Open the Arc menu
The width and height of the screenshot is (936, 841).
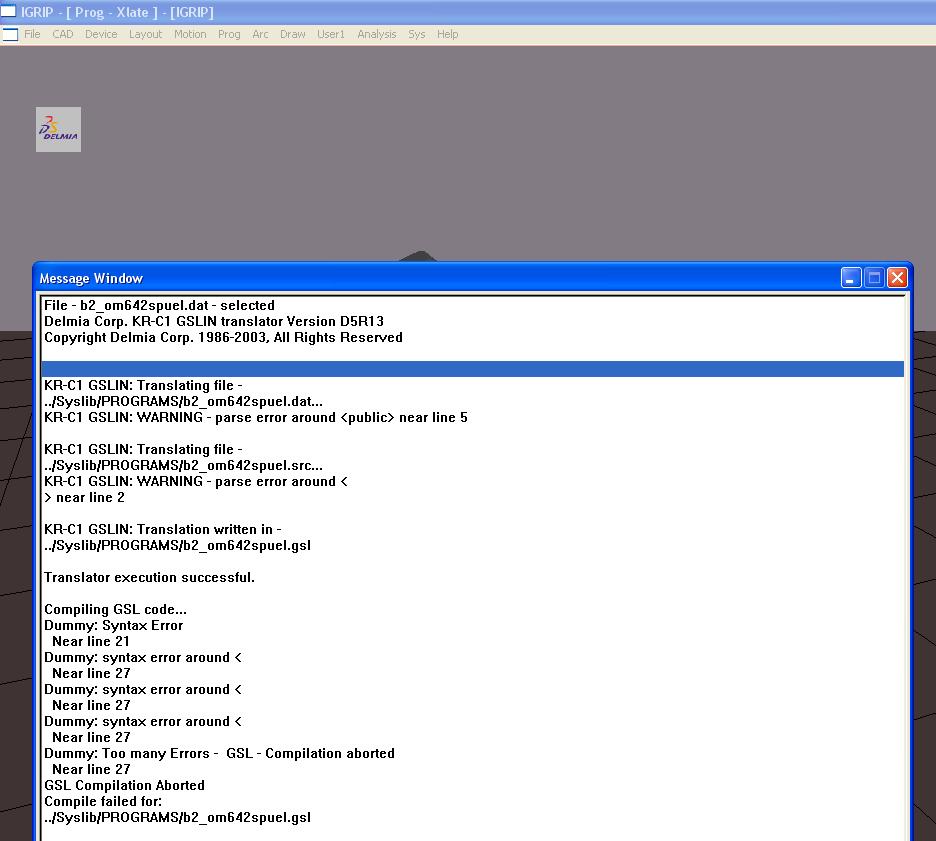(x=260, y=35)
